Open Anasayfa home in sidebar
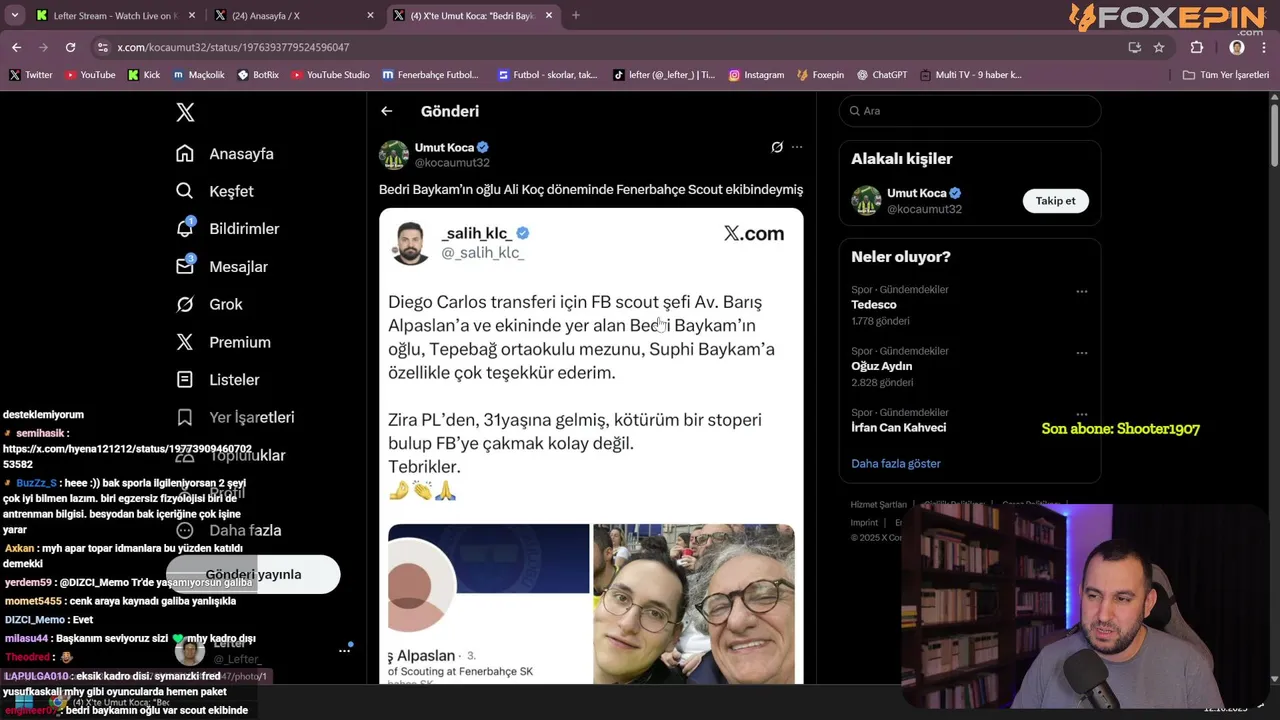Image resolution: width=1280 pixels, height=720 pixels. coord(225,154)
